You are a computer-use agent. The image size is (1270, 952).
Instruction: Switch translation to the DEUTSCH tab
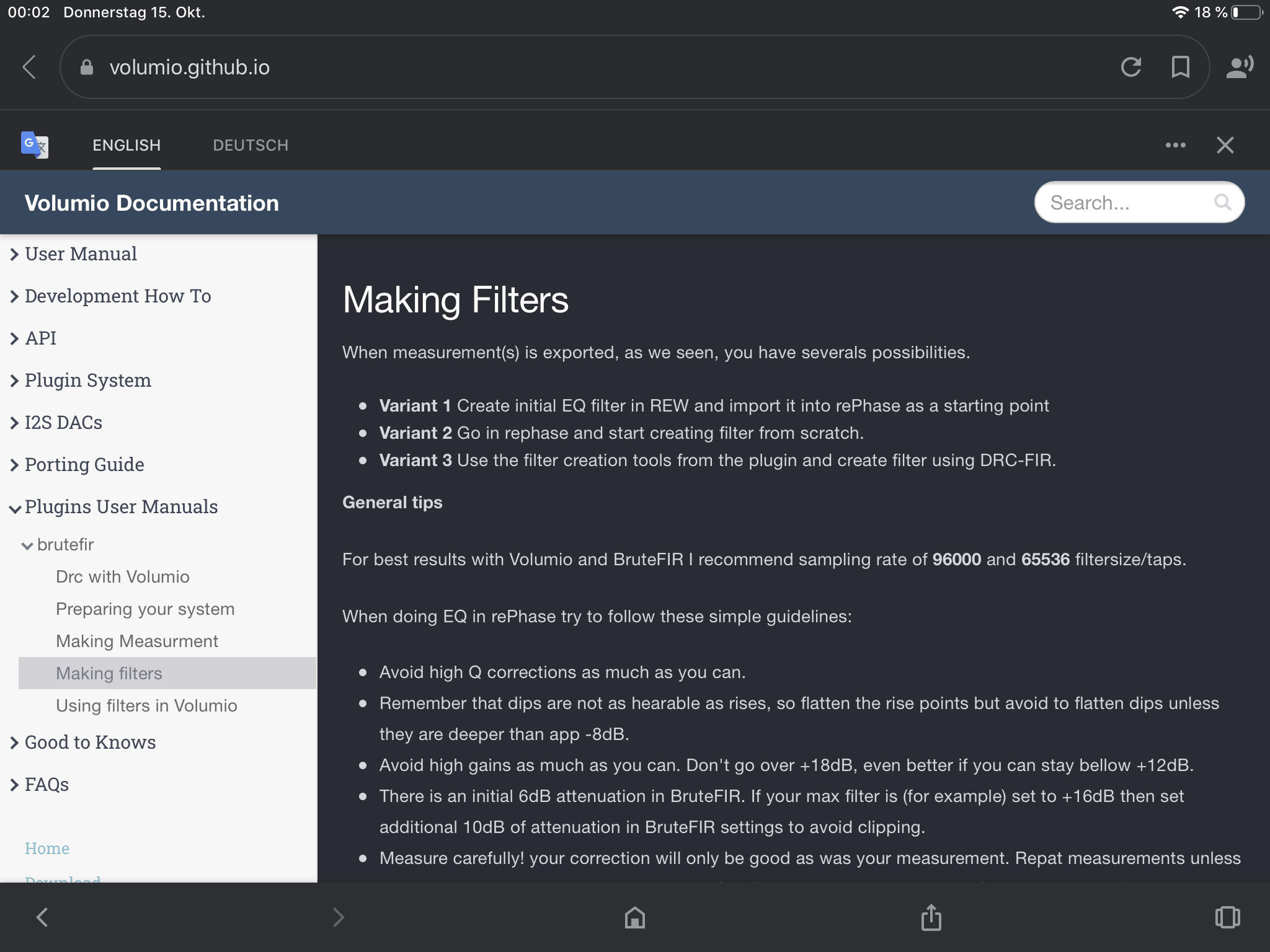[251, 145]
